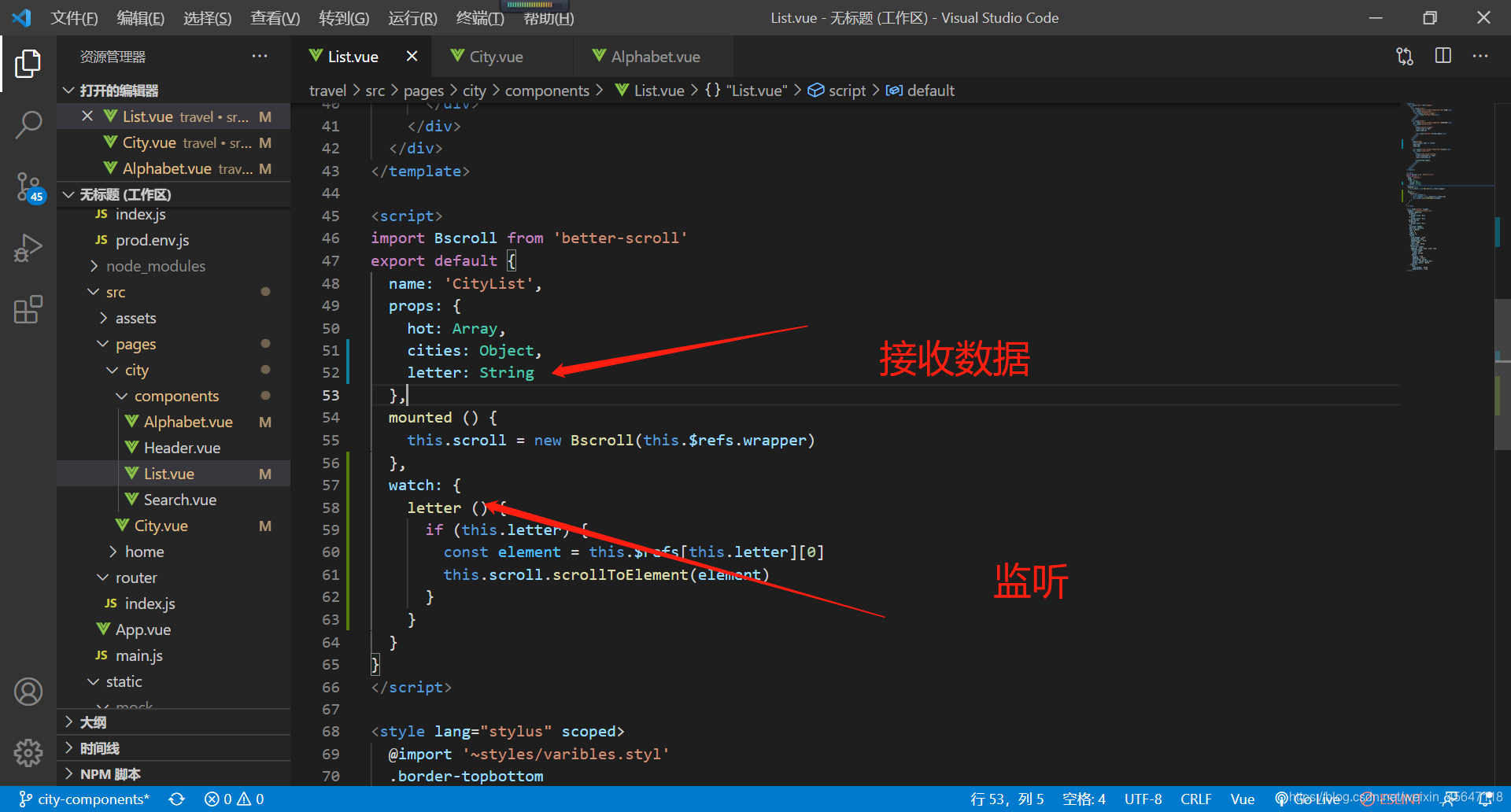Collapse the src folder
This screenshot has height=812, width=1511.
pyautogui.click(x=115, y=292)
